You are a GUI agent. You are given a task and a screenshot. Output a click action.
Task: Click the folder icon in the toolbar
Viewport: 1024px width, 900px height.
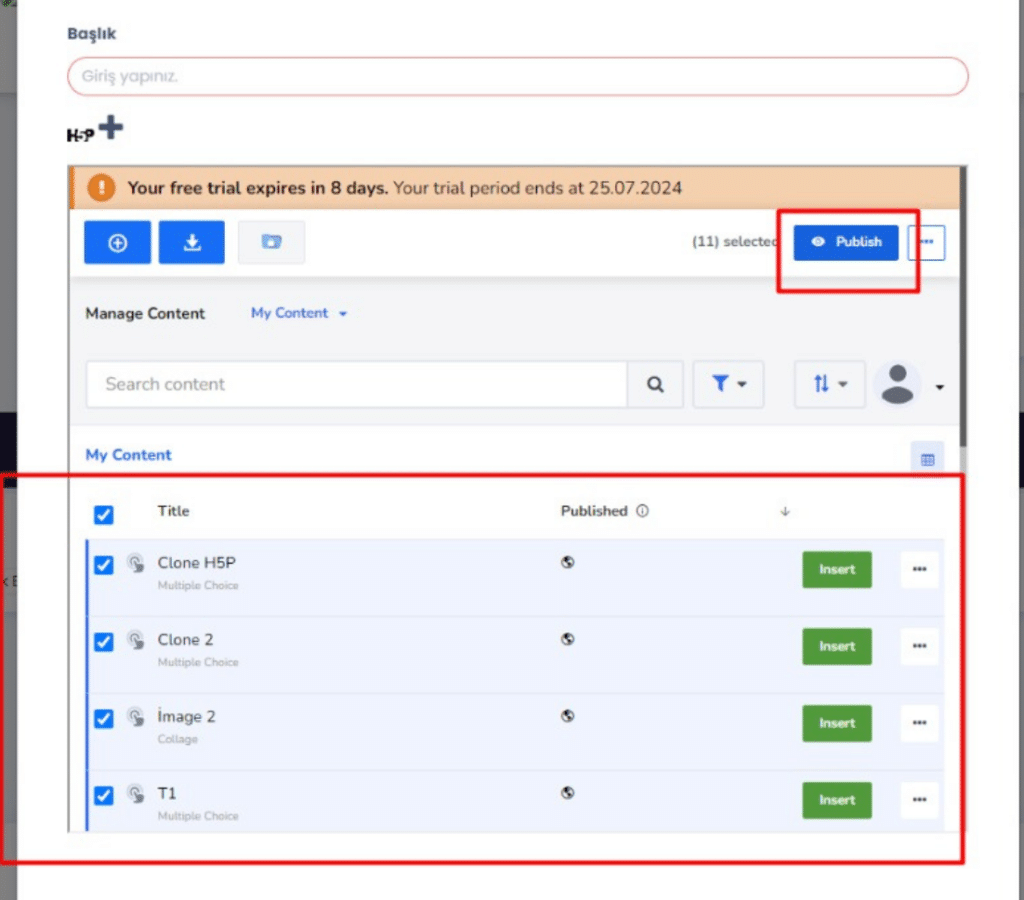[x=271, y=243]
